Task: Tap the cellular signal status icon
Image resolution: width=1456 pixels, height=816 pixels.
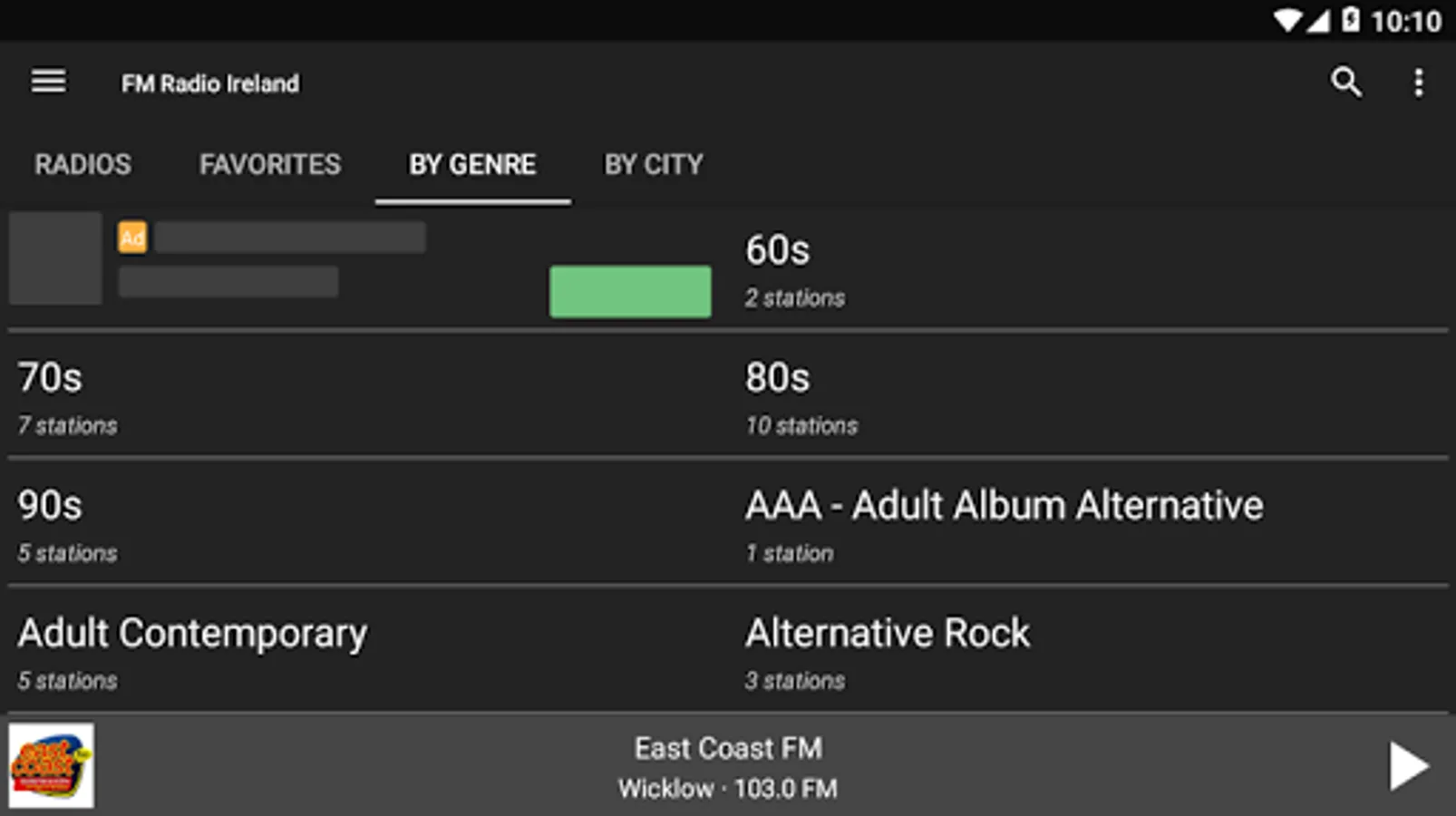Action: pyautogui.click(x=1318, y=20)
